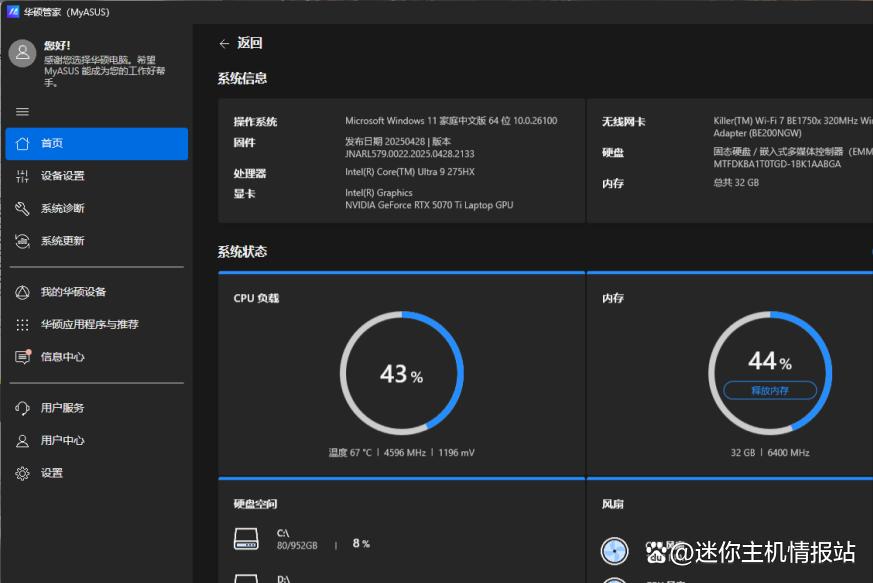Click the back arrow icon

point(224,43)
